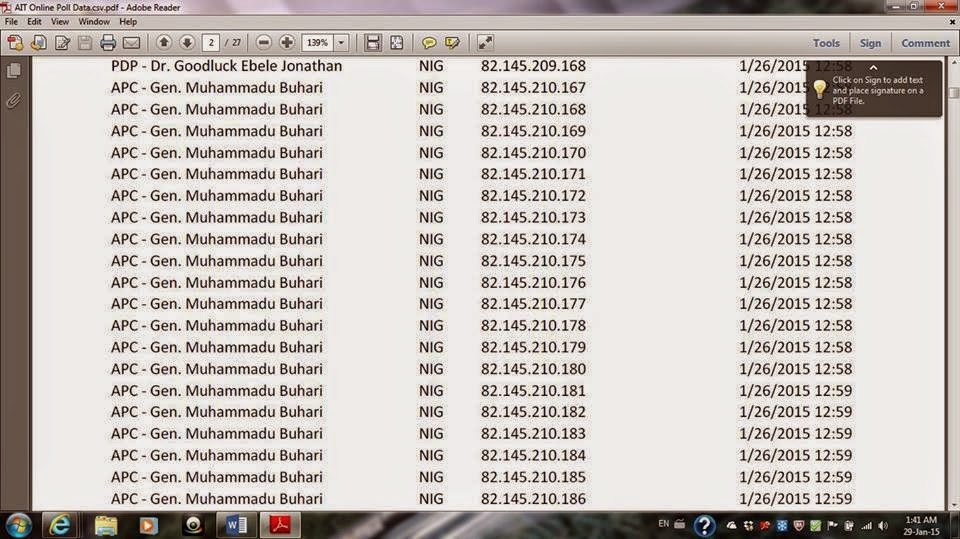This screenshot has width=960, height=539.
Task: Click the blue question mark help tray icon
Action: 704,525
